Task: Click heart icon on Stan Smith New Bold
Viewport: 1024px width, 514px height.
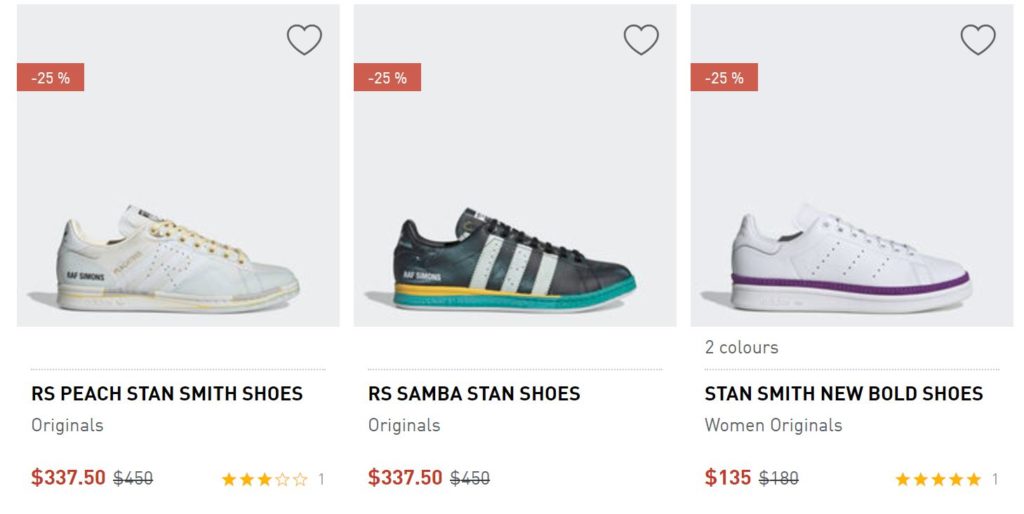Action: tap(978, 40)
